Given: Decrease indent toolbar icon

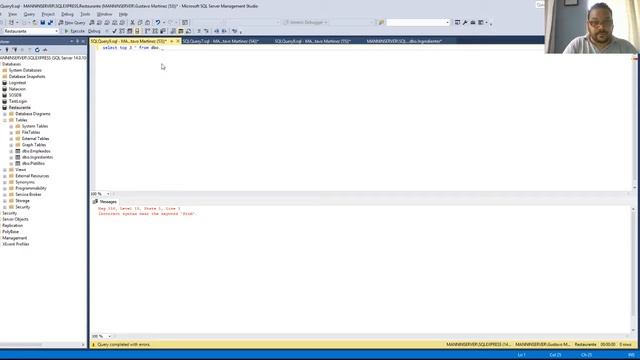Looking at the screenshot, I should (x=216, y=31).
